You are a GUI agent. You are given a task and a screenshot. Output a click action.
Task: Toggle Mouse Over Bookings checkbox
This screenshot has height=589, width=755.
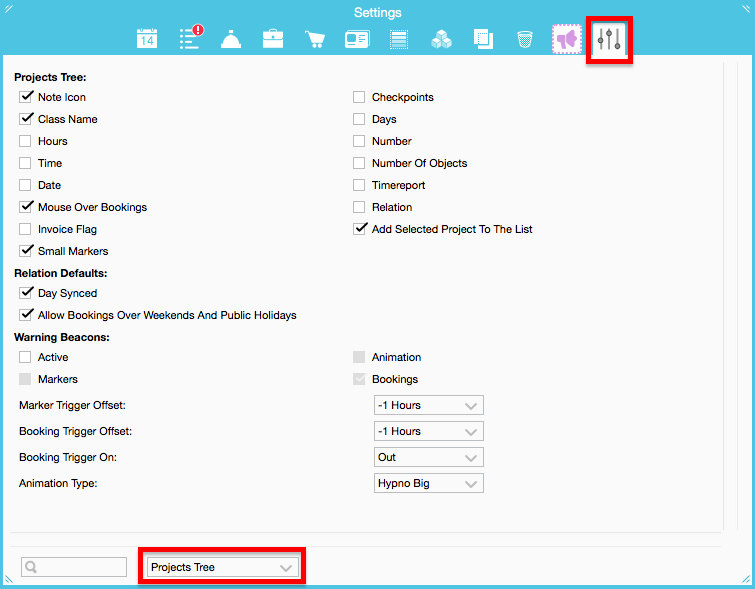pos(26,207)
